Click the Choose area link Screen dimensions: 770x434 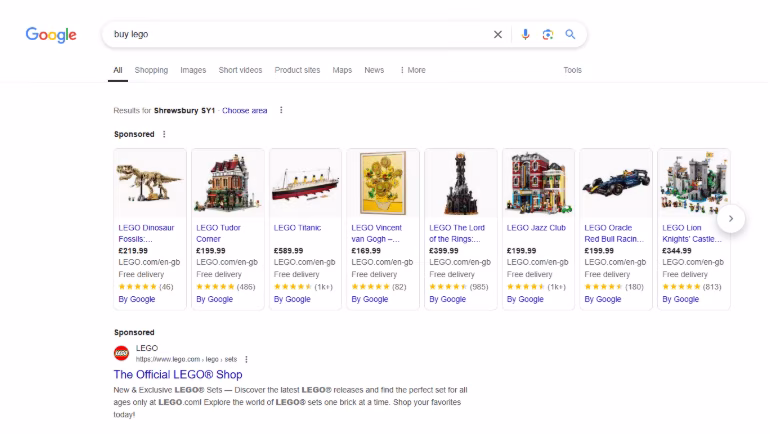pyautogui.click(x=245, y=110)
